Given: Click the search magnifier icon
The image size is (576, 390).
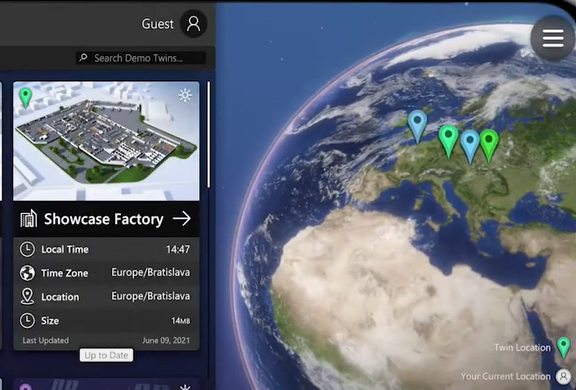Looking at the screenshot, I should (84, 57).
